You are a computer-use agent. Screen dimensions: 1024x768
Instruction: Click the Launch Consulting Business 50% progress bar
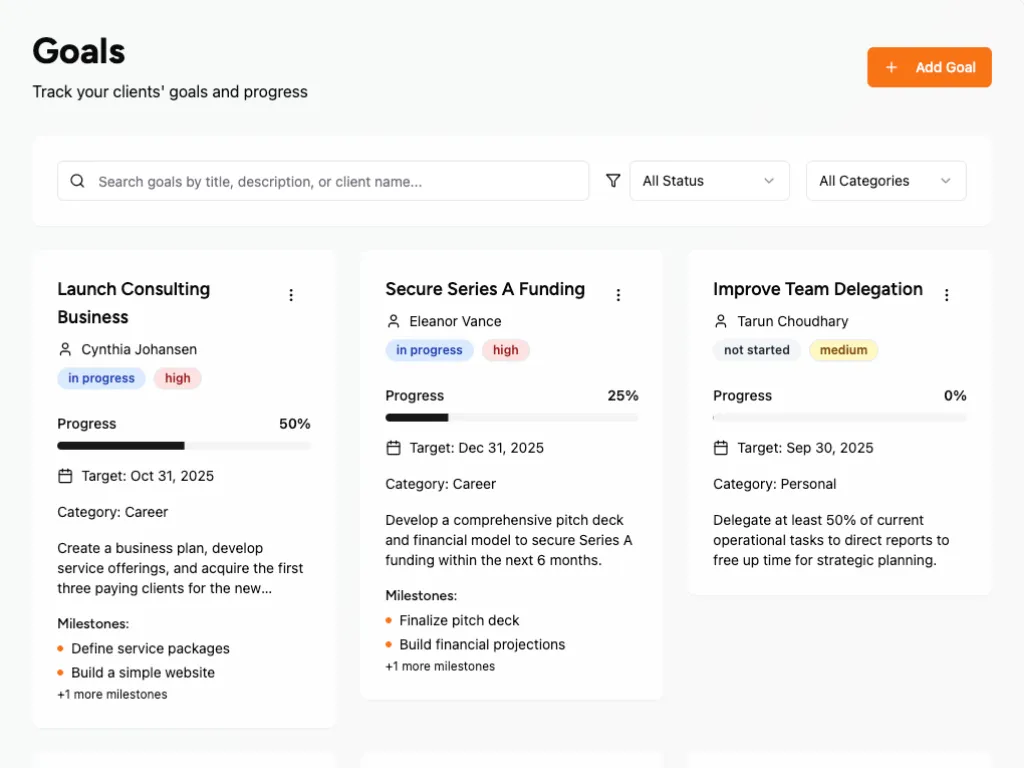coord(184,445)
